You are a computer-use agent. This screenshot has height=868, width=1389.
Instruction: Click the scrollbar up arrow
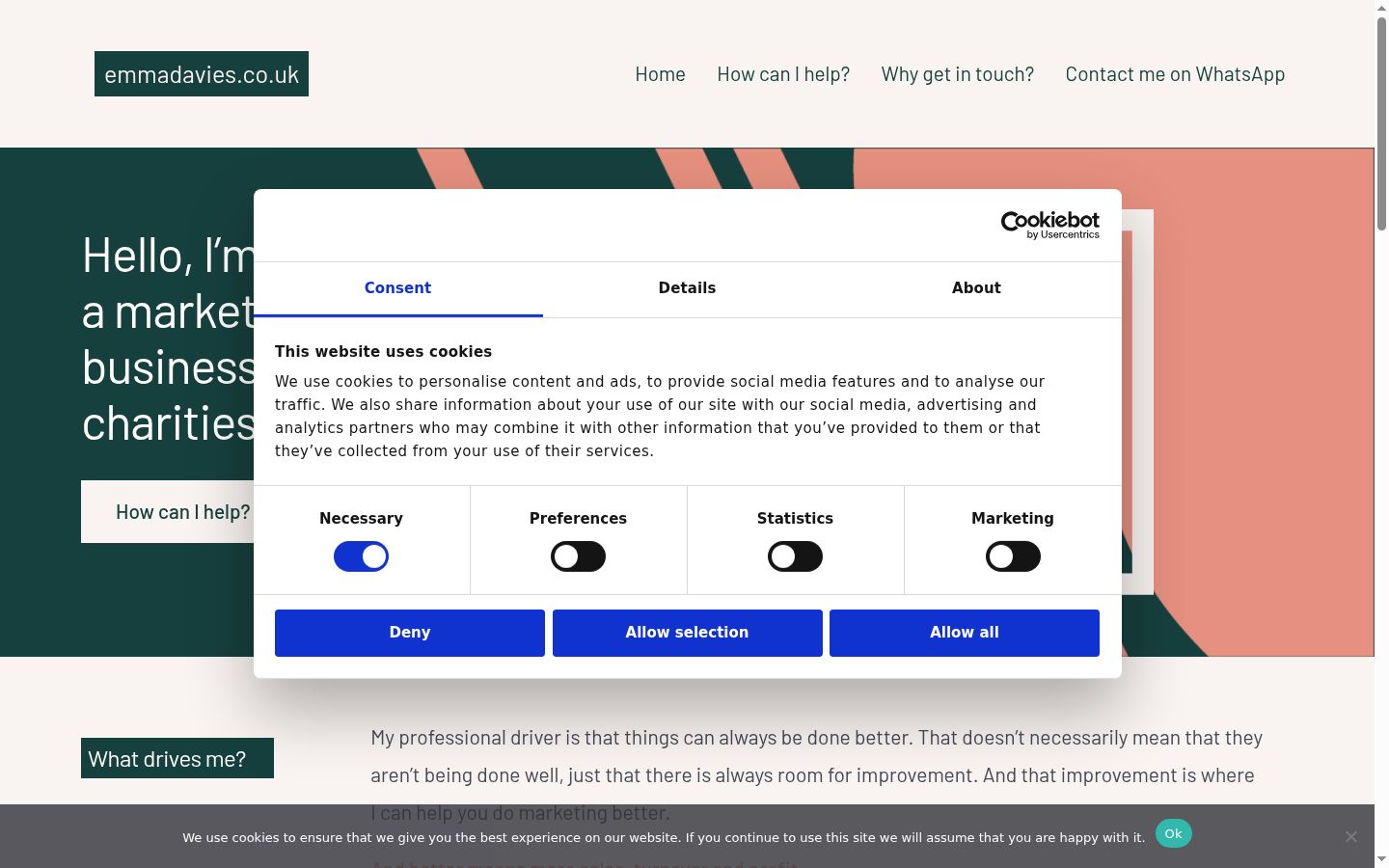pos(1381,8)
